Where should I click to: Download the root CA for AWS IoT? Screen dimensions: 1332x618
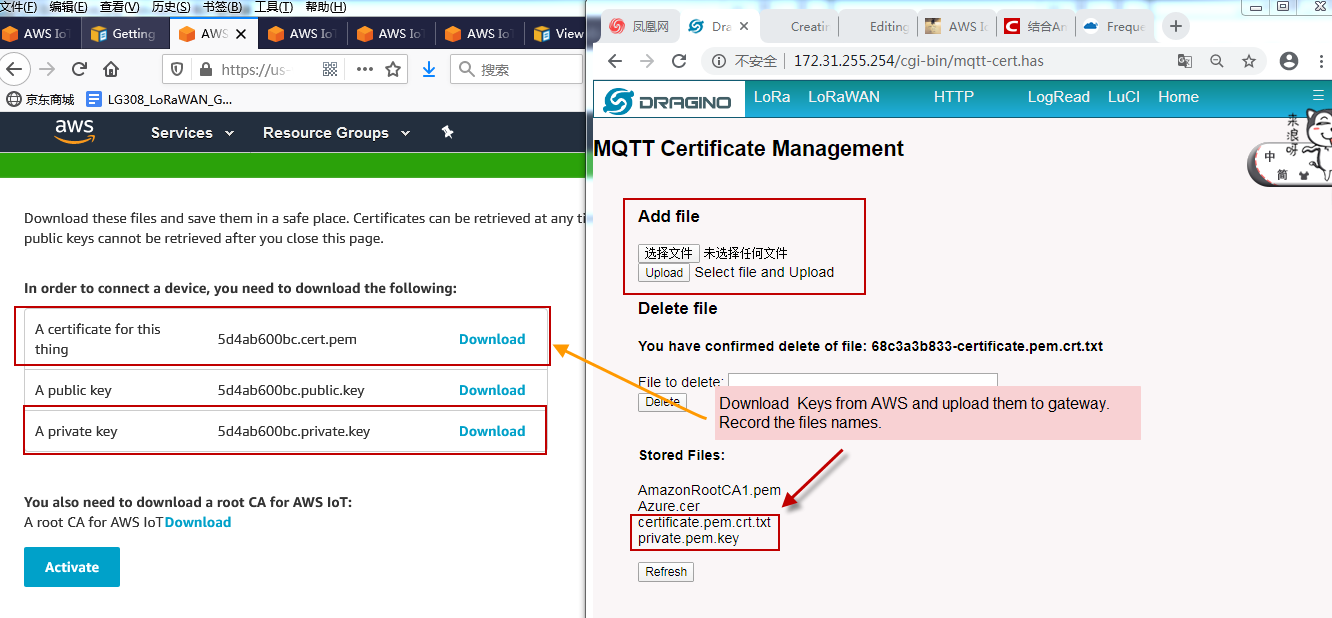pyautogui.click(x=198, y=522)
